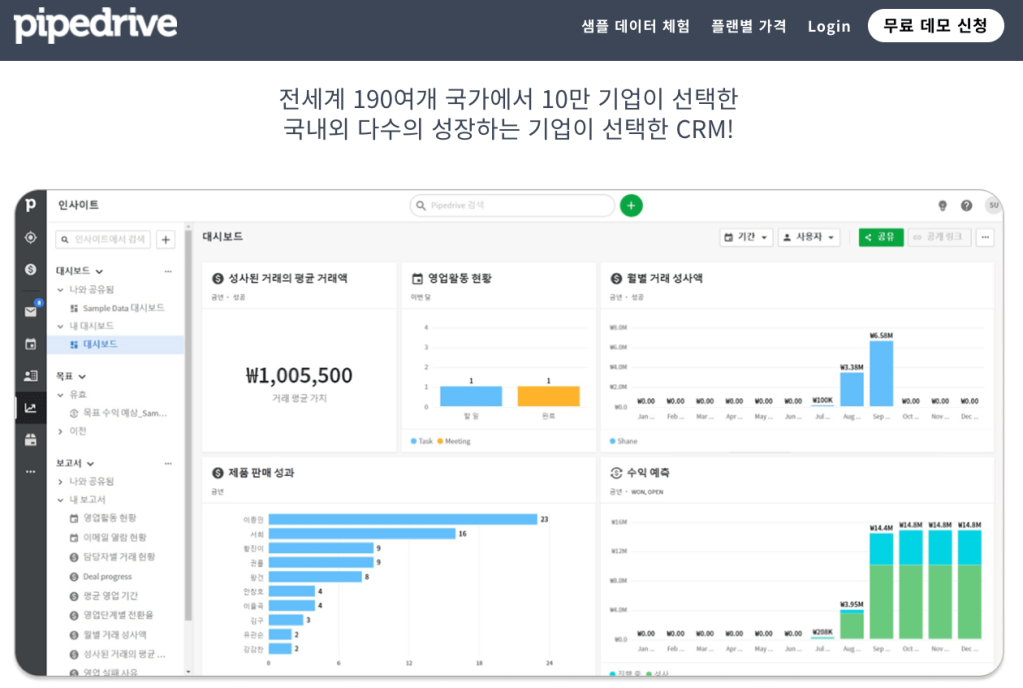The width and height of the screenshot is (1023, 688).
Task: Collapse 유효 goals group
Action: [61, 395]
